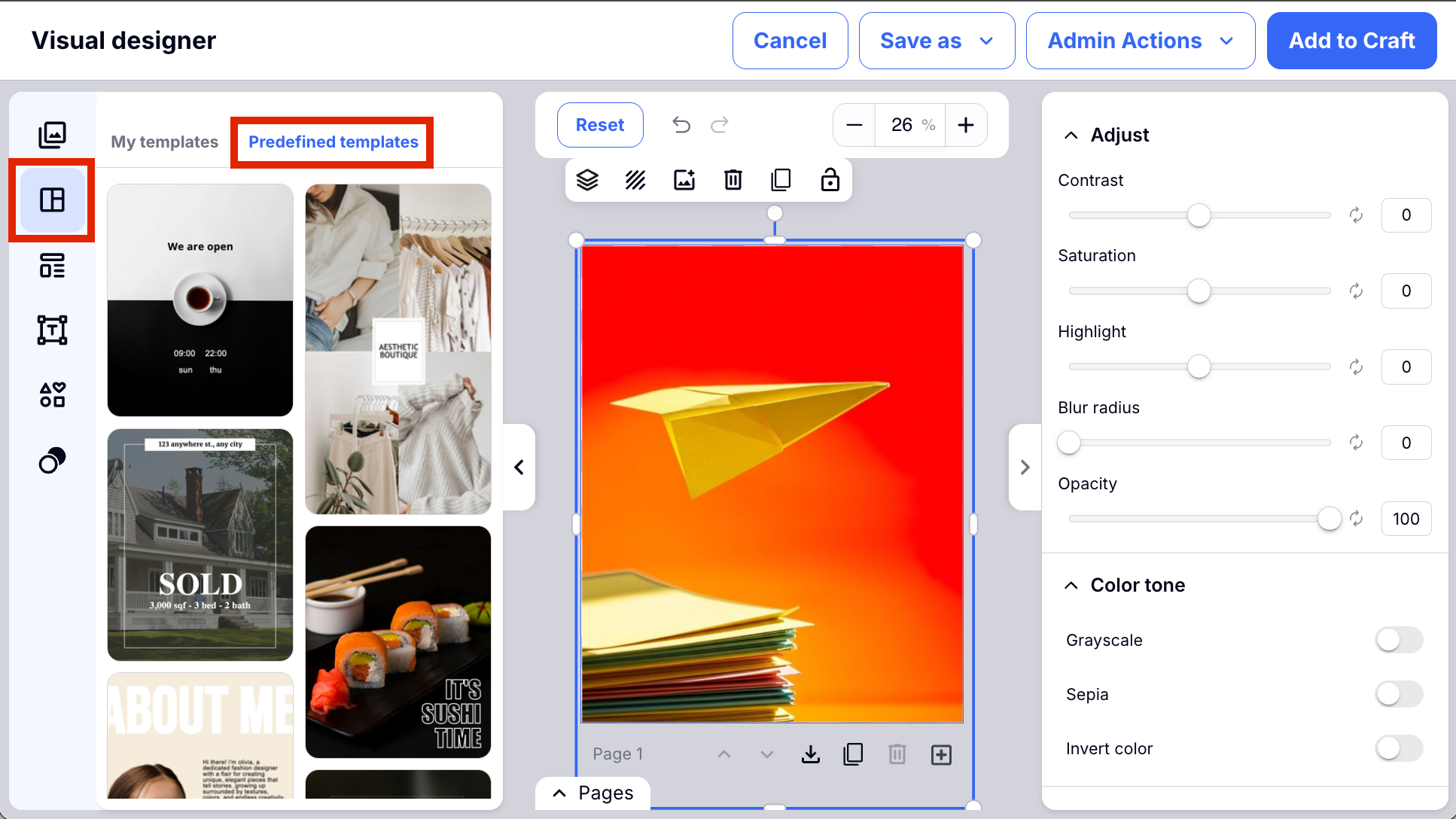The height and width of the screenshot is (819, 1456).
Task: Click the layers stack toolbar icon
Action: click(x=587, y=180)
